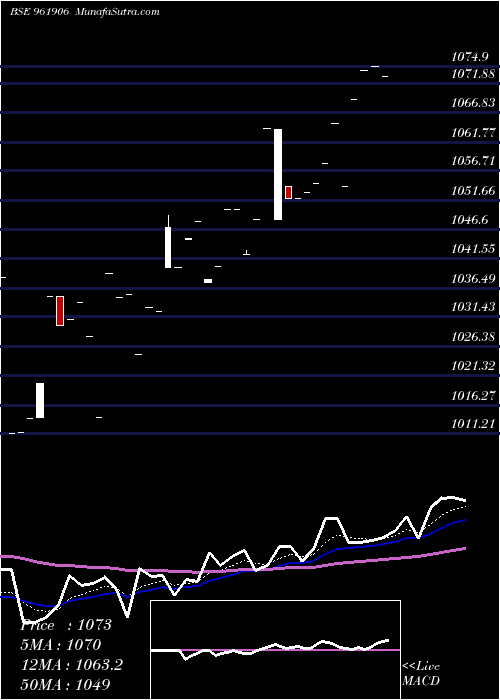
Task: Click the tall white candlestick near 1061.77
Action: coord(278,174)
